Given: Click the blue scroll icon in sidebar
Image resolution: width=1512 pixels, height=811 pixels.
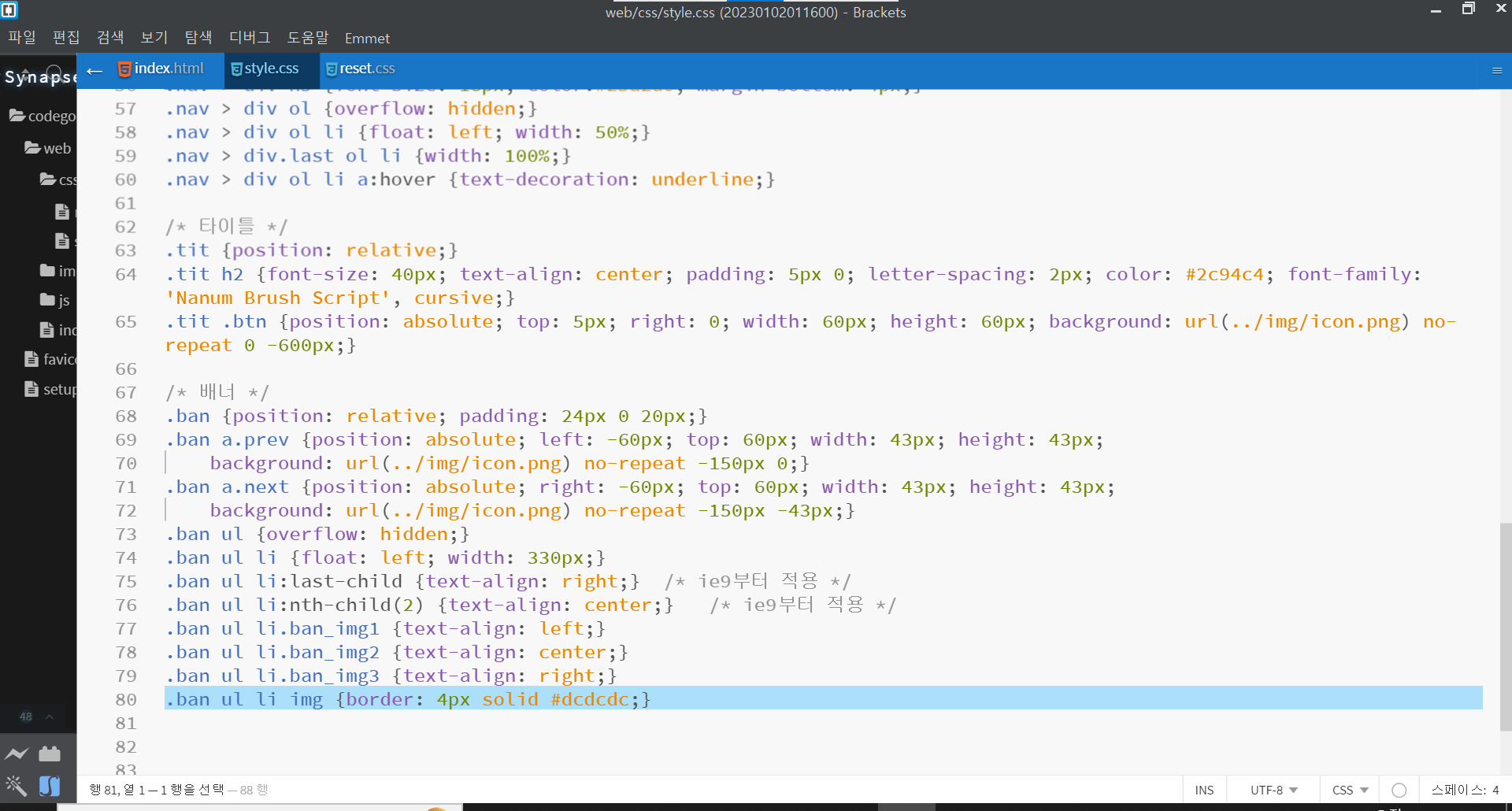Looking at the screenshot, I should [50, 786].
